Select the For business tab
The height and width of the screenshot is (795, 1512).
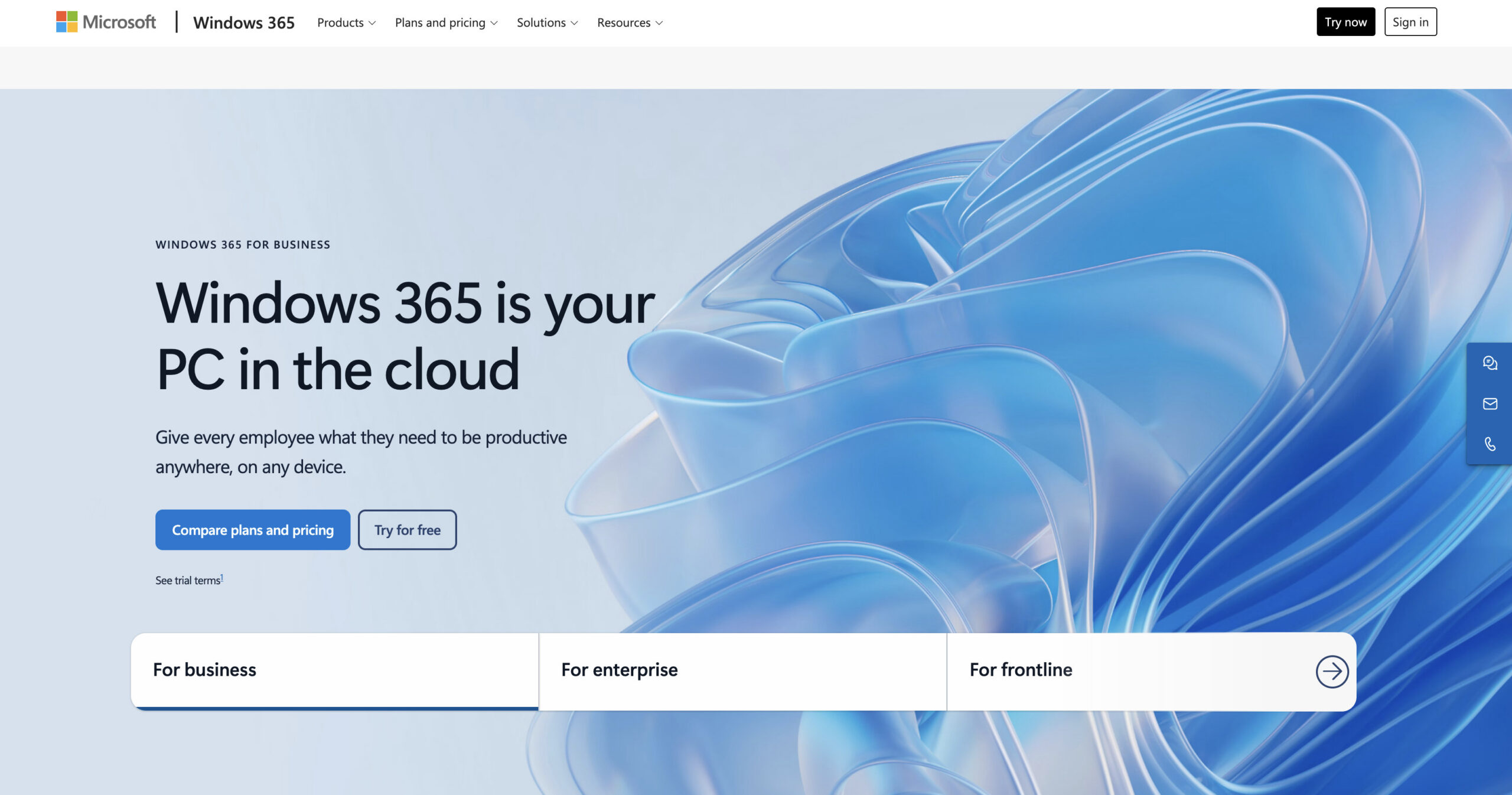pos(335,671)
